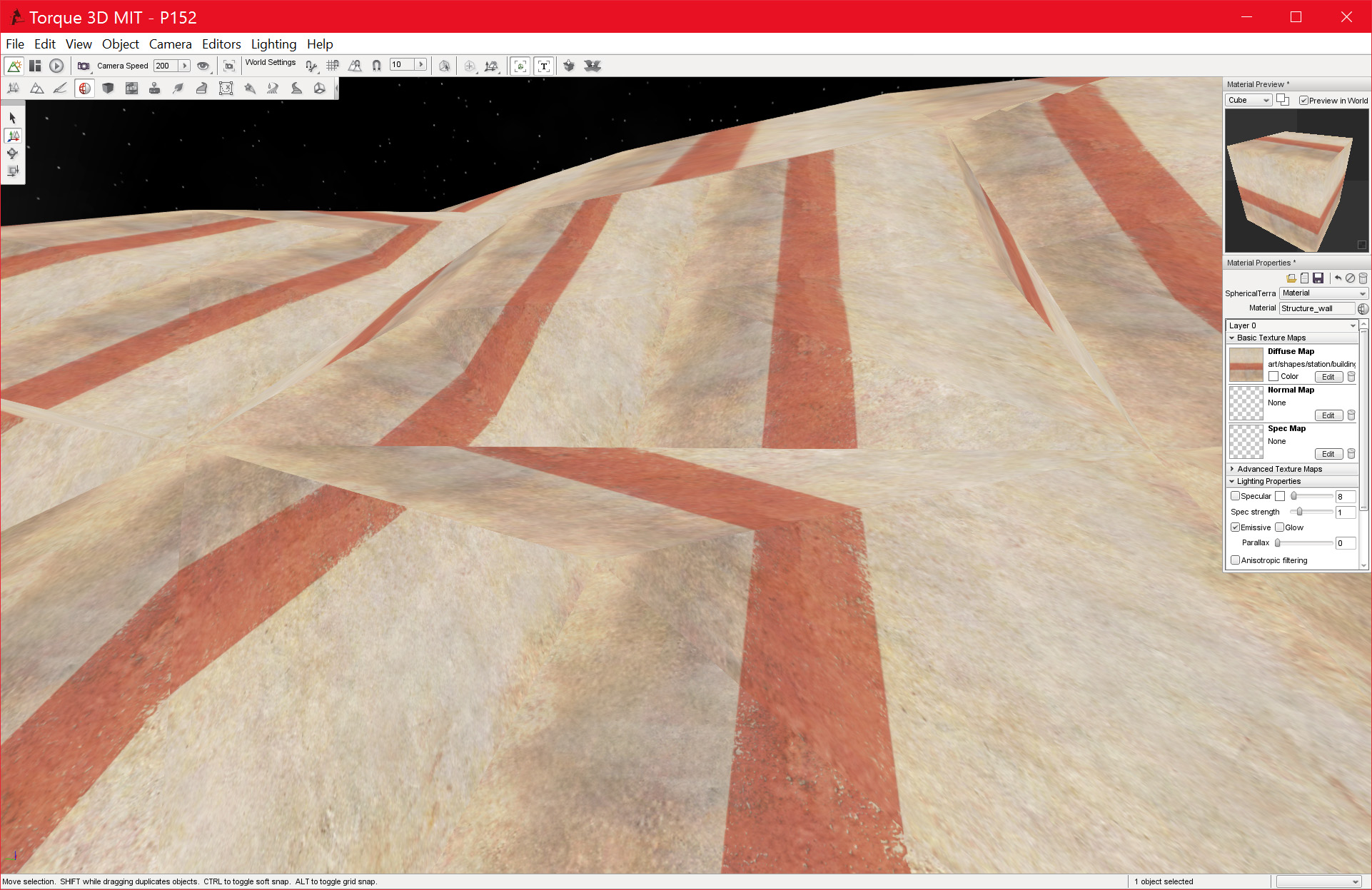Open the Object menu
The width and height of the screenshot is (1372, 890).
(x=121, y=44)
